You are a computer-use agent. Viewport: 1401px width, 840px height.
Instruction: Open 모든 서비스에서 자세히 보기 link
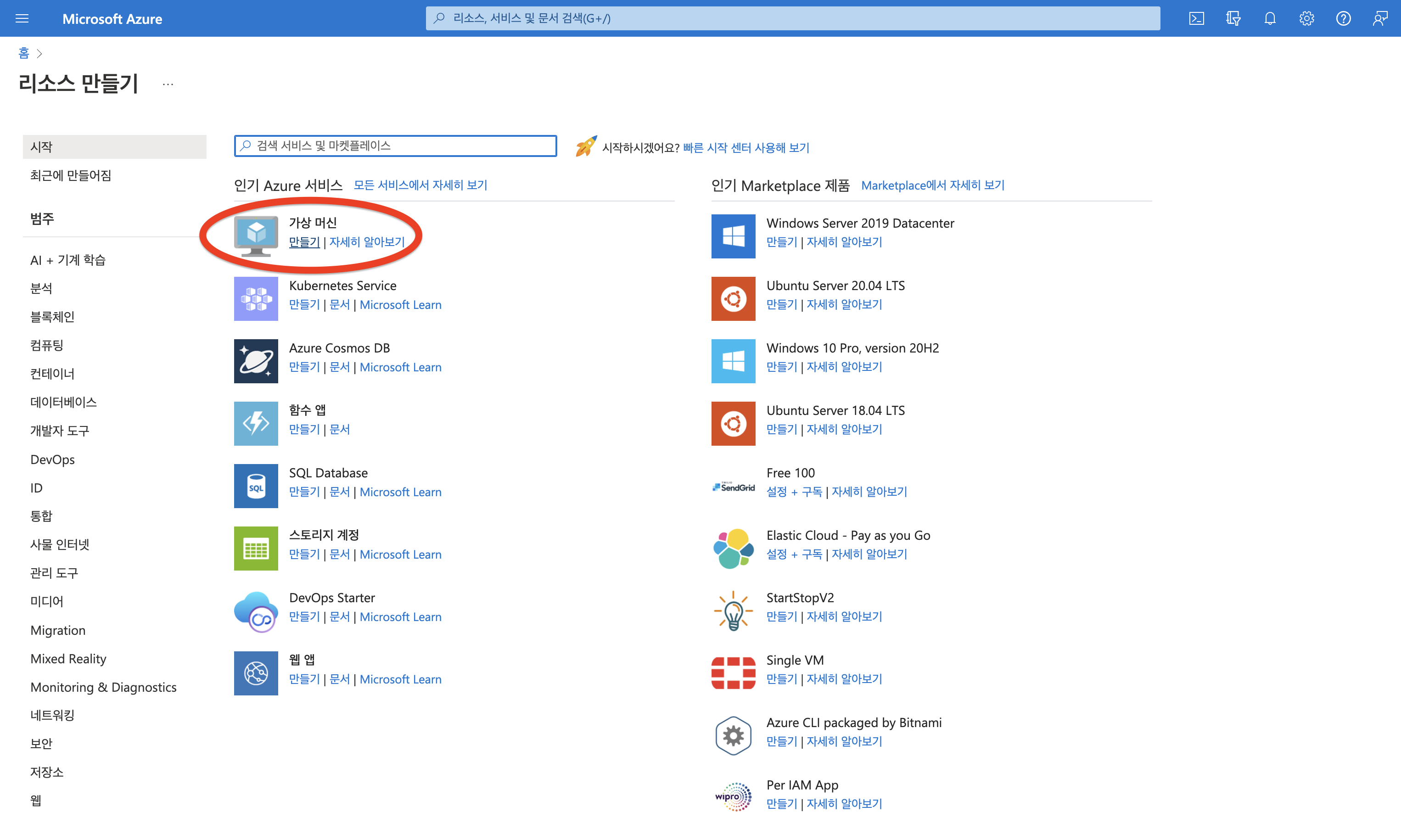click(x=420, y=185)
